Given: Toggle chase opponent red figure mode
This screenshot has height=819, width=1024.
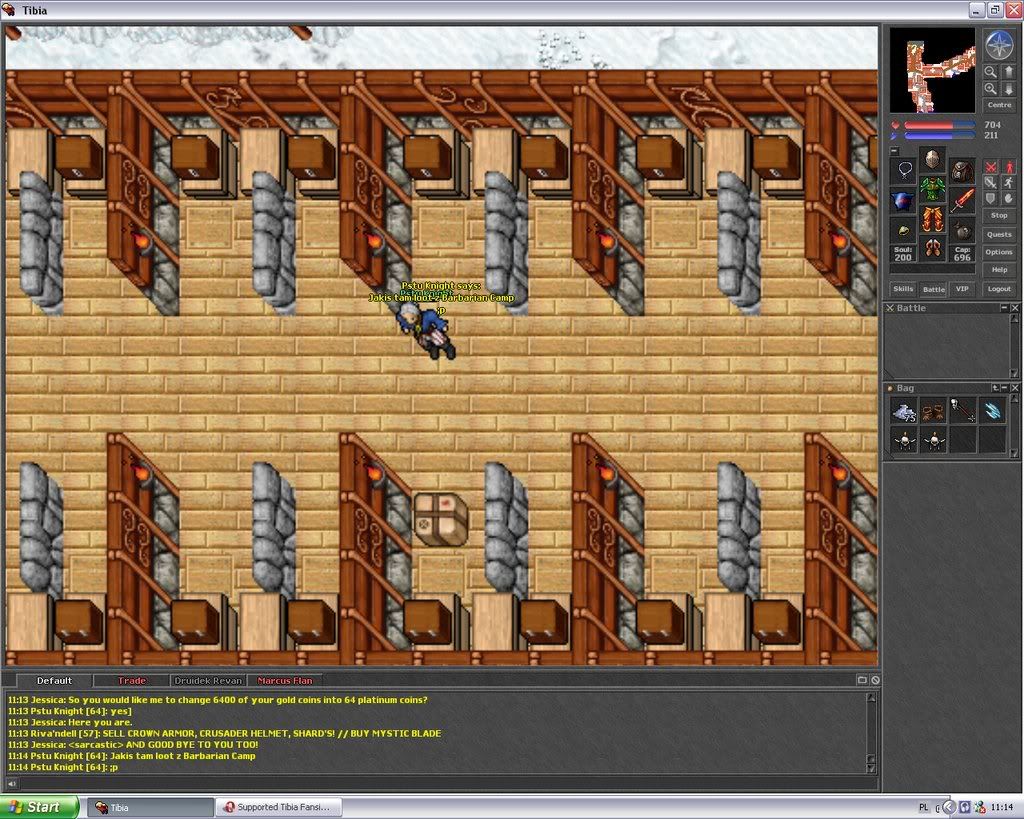Looking at the screenshot, I should pyautogui.click(x=1008, y=167).
